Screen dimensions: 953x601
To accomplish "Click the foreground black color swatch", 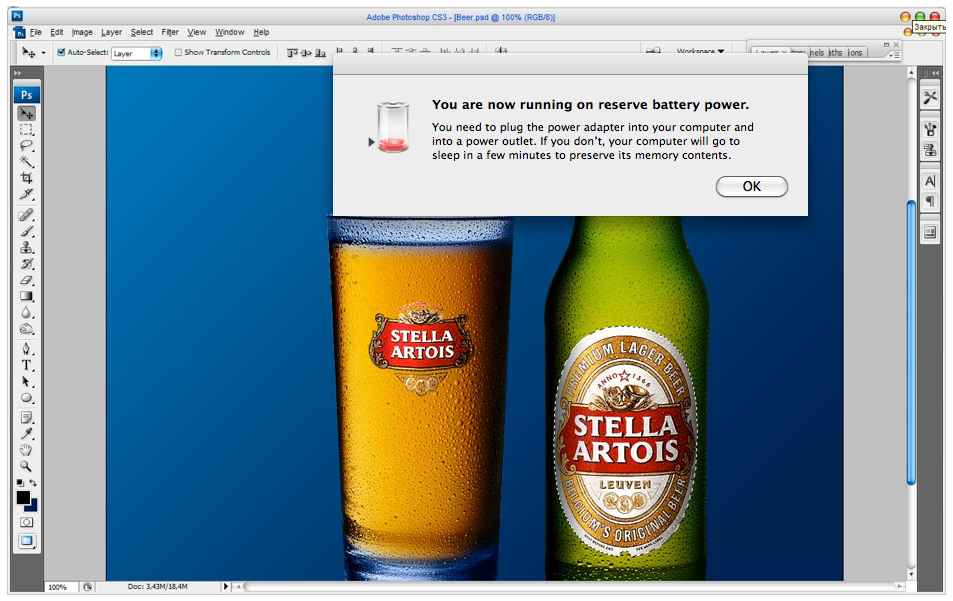I will pos(23,497).
